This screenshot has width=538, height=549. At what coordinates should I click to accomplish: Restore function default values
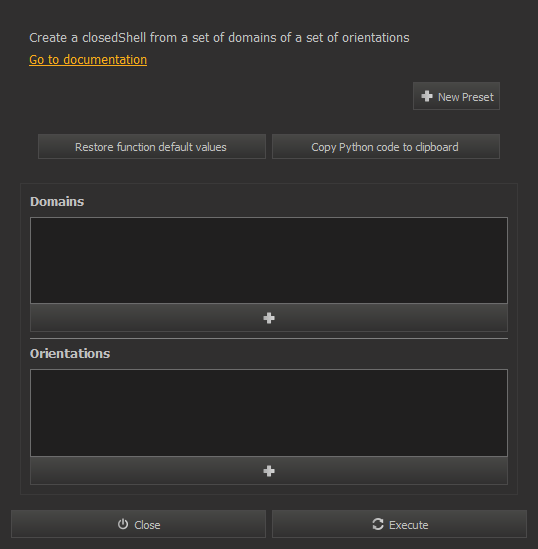(x=152, y=147)
